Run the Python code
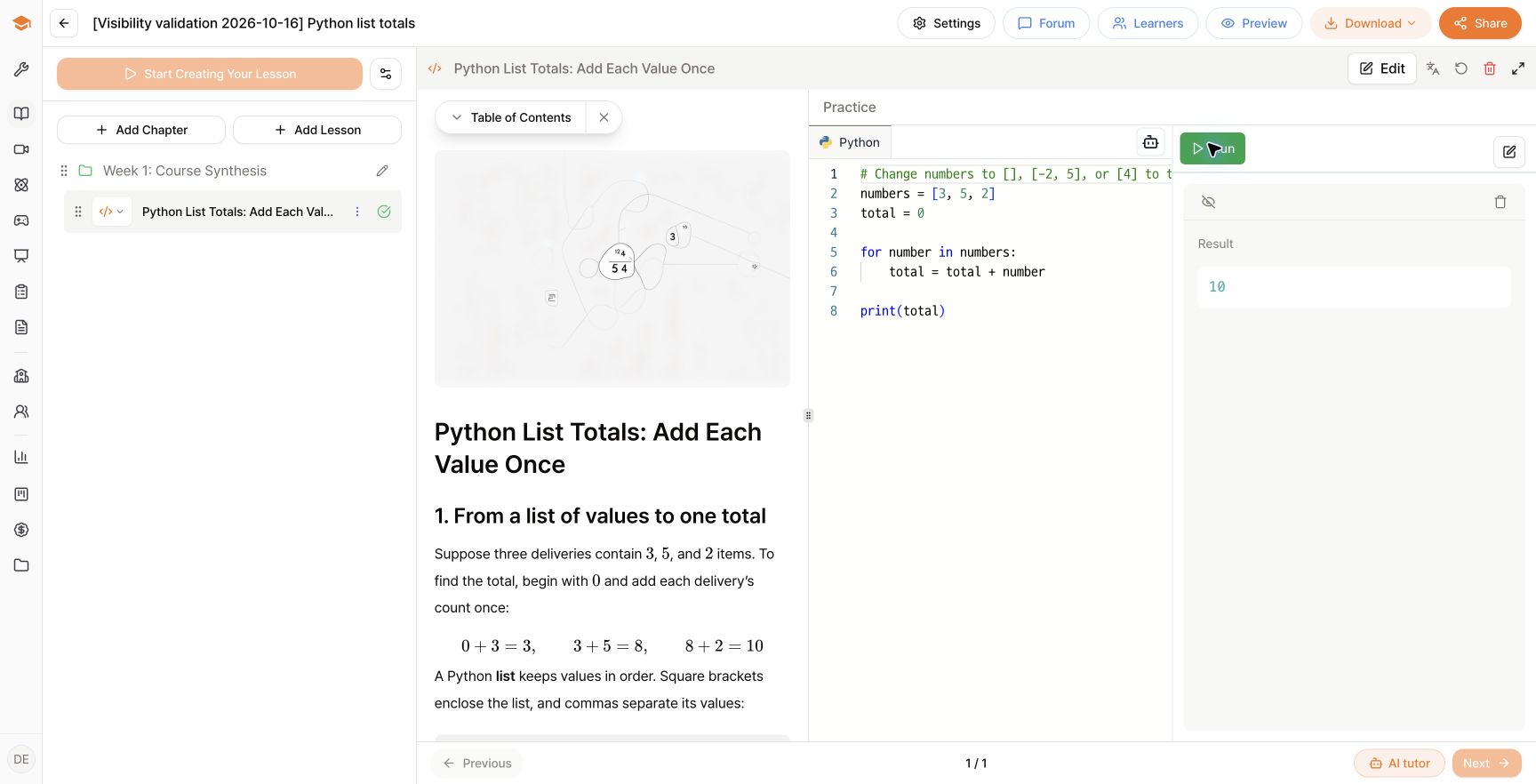Screen dimensions: 1536x784 coord(1212,148)
